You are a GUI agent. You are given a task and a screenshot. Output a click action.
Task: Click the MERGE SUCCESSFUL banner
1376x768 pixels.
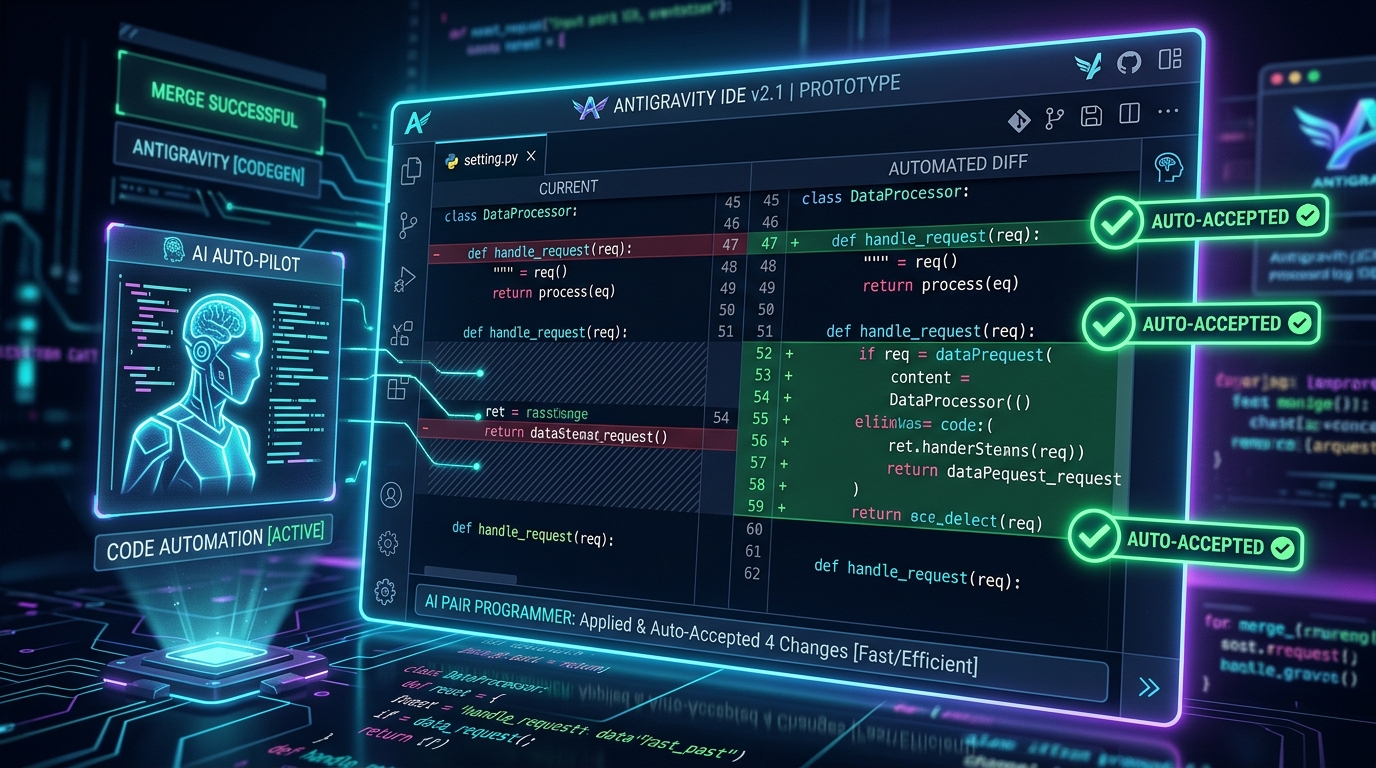(x=222, y=104)
